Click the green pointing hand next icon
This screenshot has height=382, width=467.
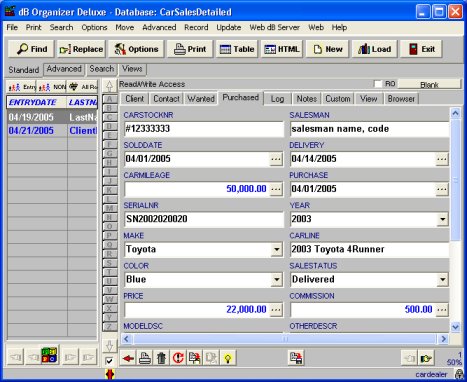point(426,358)
